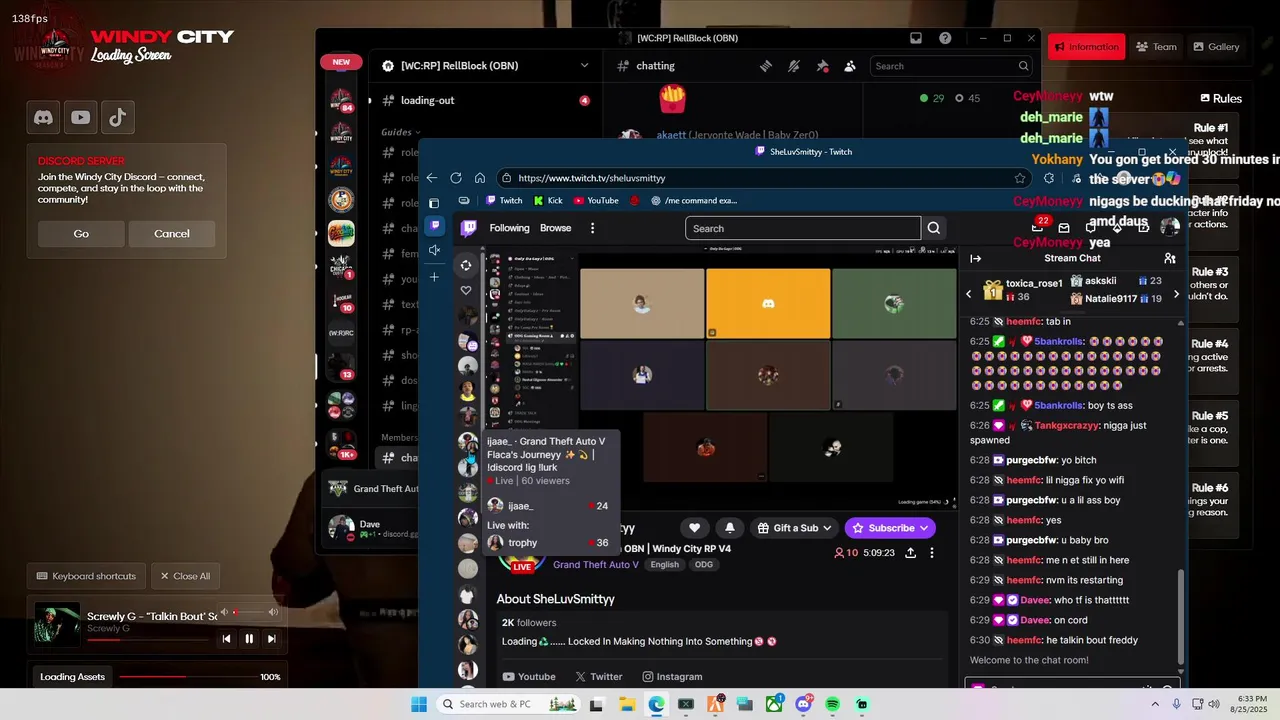Open the Grand Theft Auto V category link
1280x720 pixels.
point(596,565)
